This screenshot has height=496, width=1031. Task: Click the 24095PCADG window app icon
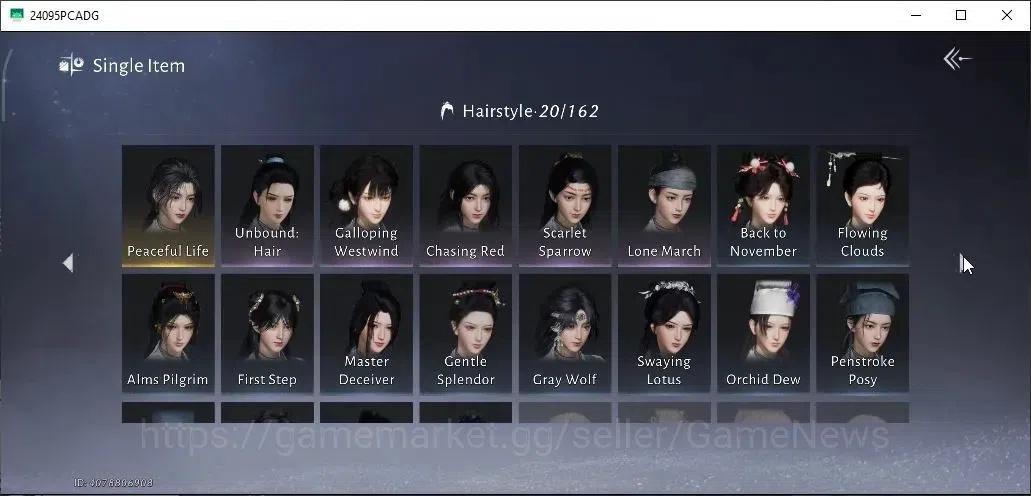[x=17, y=15]
